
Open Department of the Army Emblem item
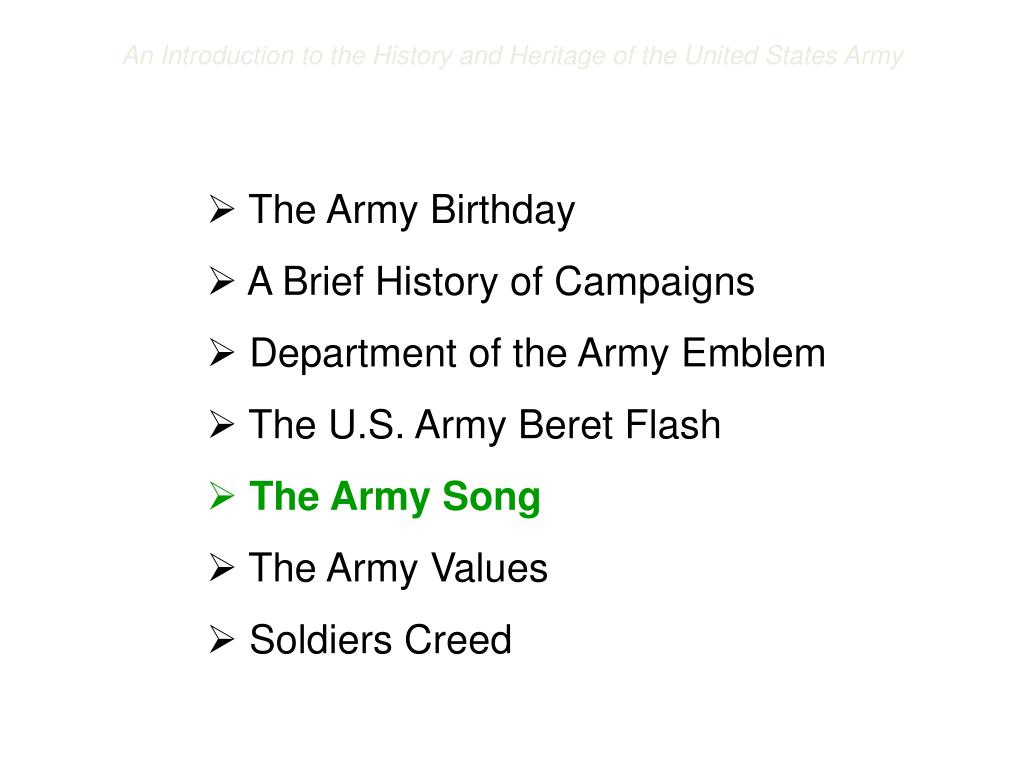(x=538, y=354)
